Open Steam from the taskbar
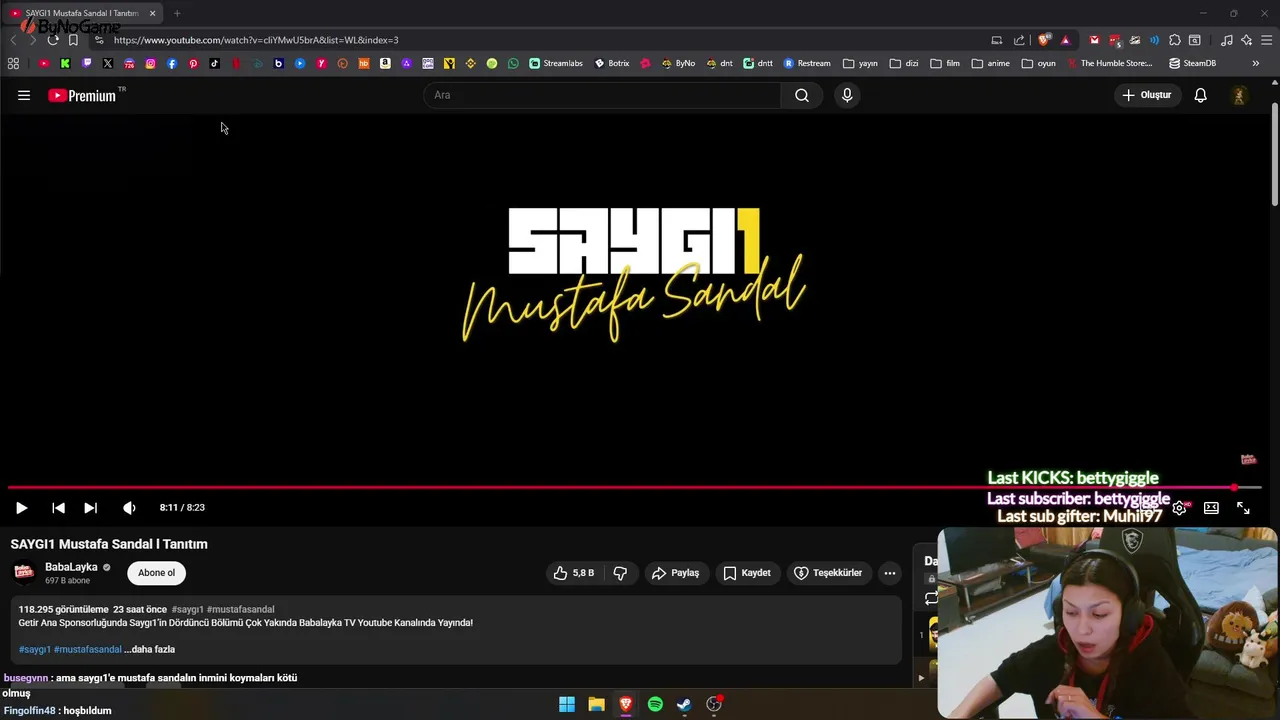 (684, 704)
